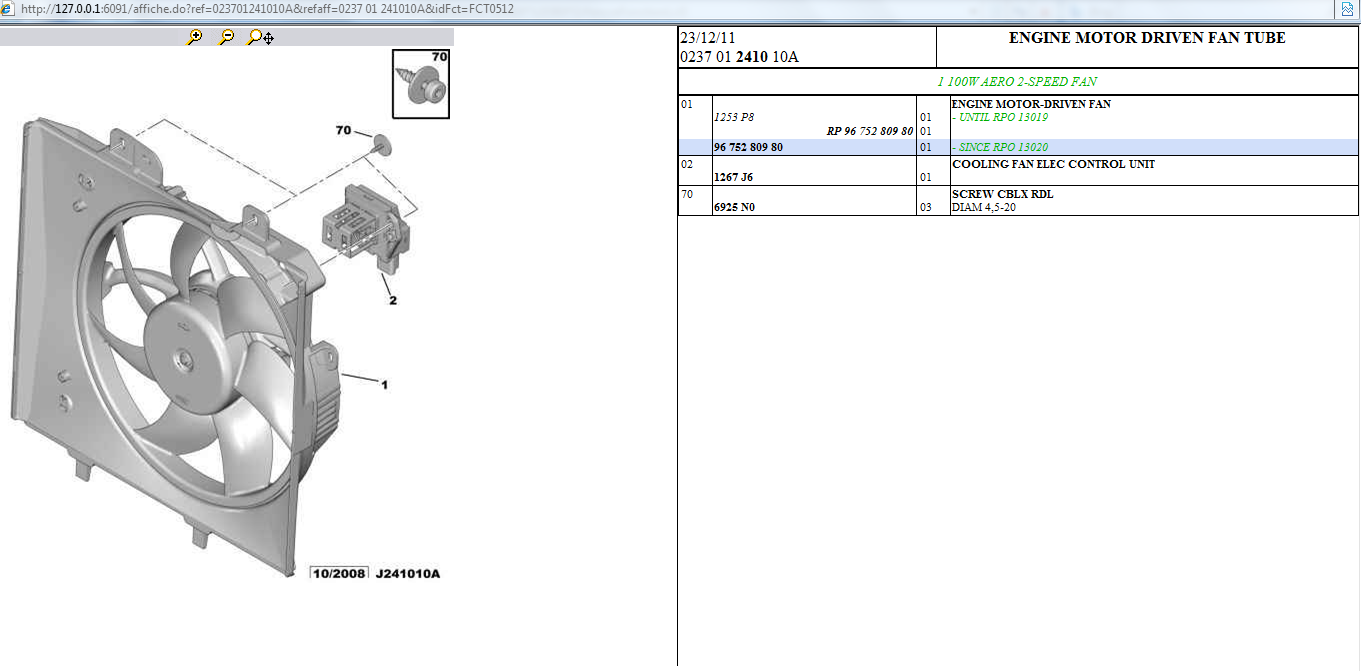Select part number RP 96 752 809 80
Screen dimensions: 1361x671
pyautogui.click(x=869, y=131)
